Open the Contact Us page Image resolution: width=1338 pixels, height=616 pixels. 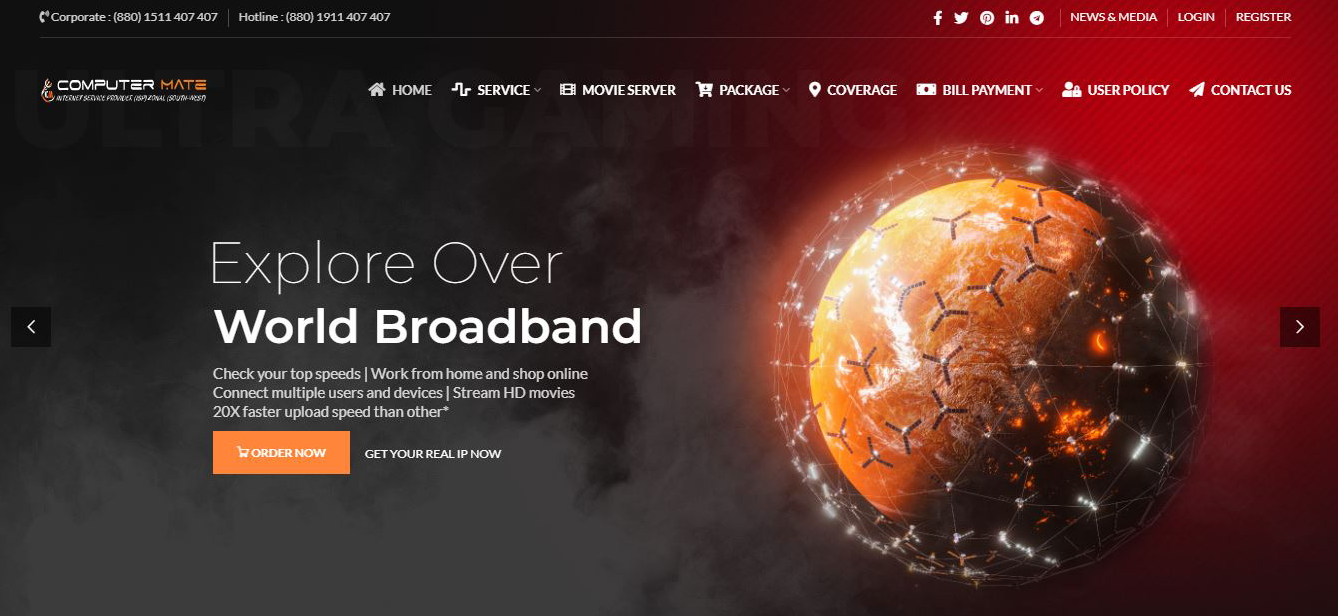click(1240, 90)
